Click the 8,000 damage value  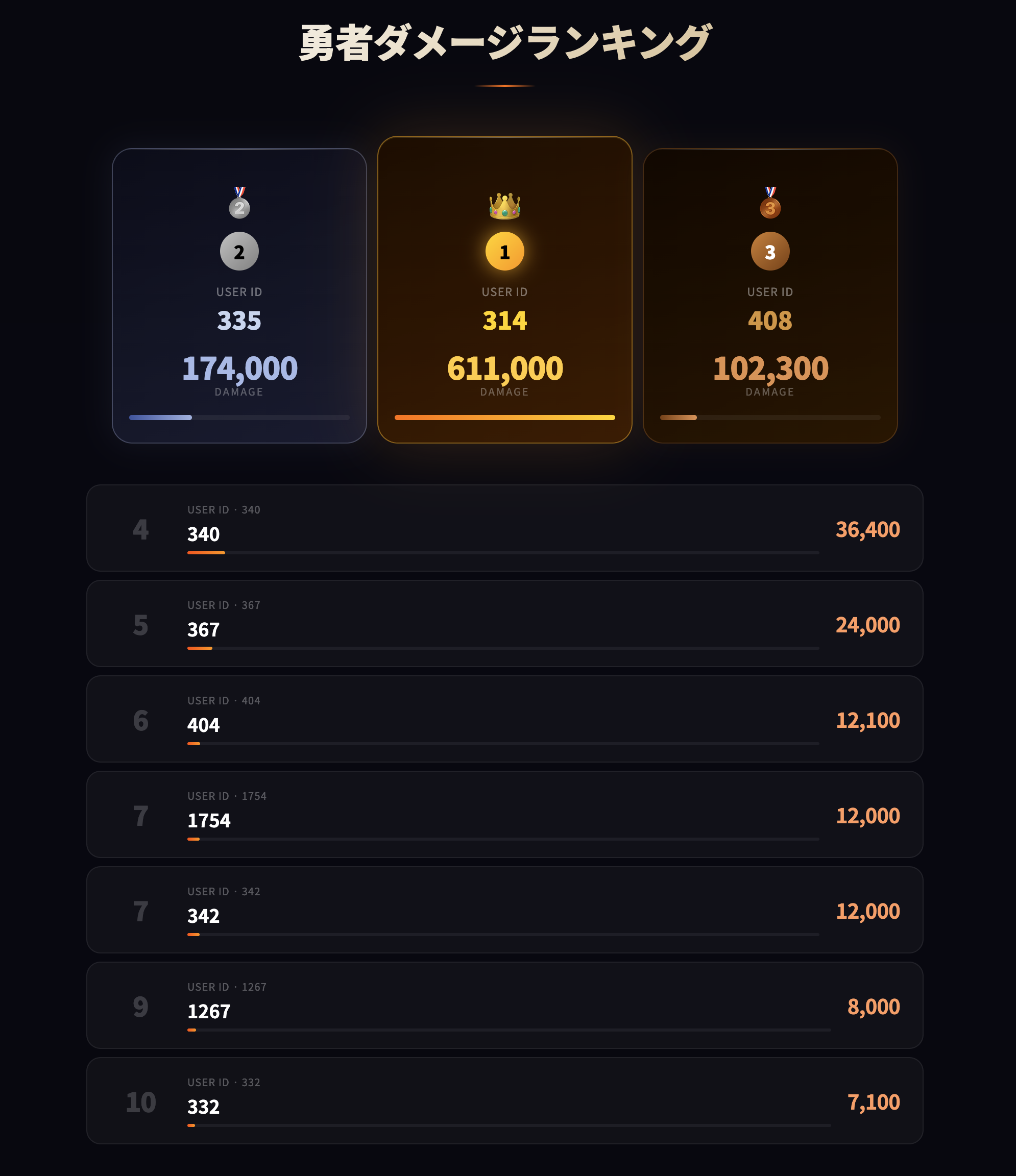click(x=874, y=1007)
